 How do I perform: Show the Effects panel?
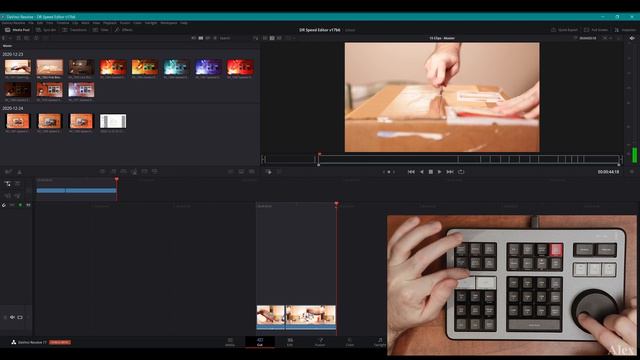point(124,30)
